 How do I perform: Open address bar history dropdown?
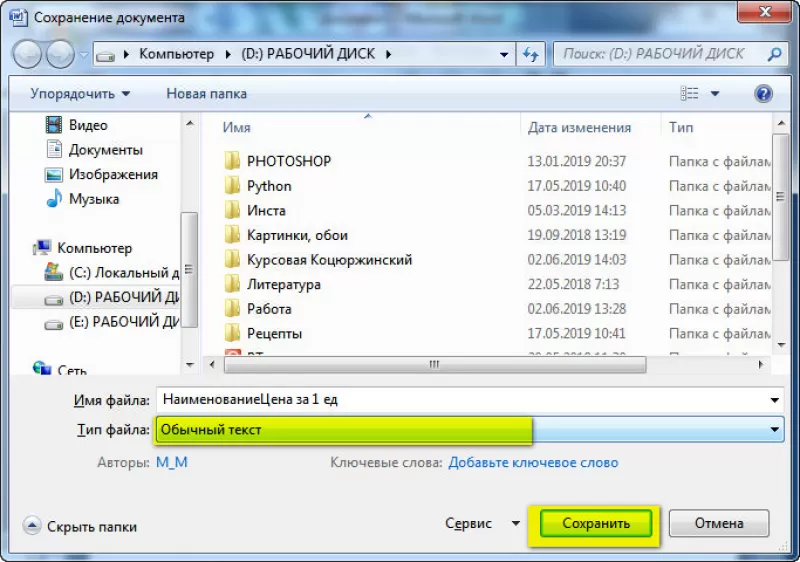click(x=504, y=55)
